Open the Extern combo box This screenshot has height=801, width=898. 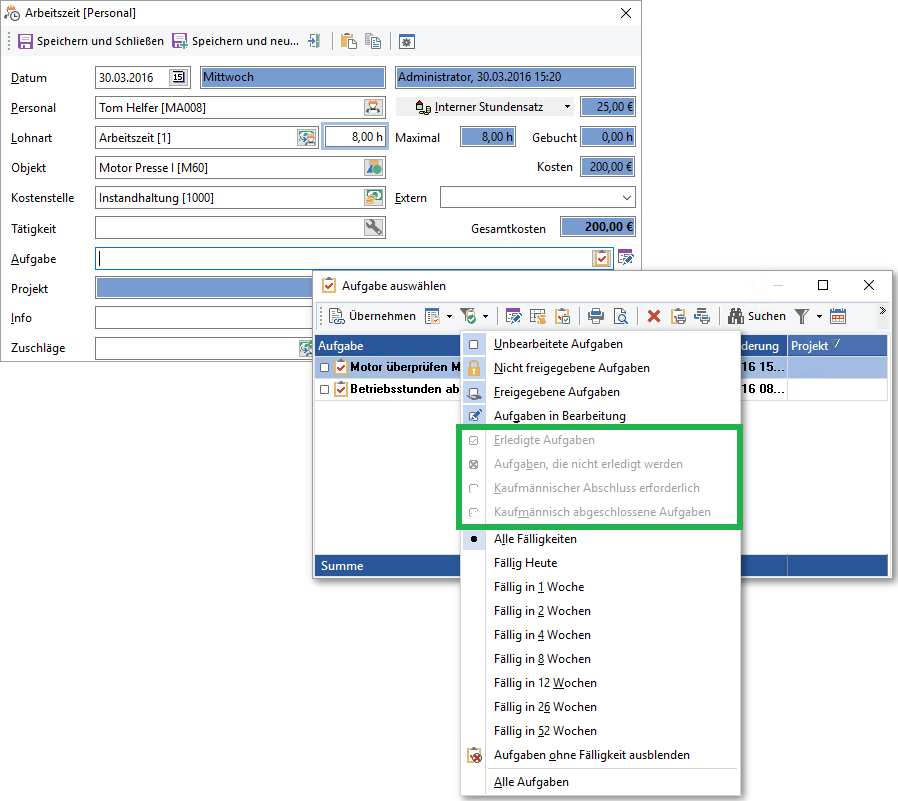point(537,198)
